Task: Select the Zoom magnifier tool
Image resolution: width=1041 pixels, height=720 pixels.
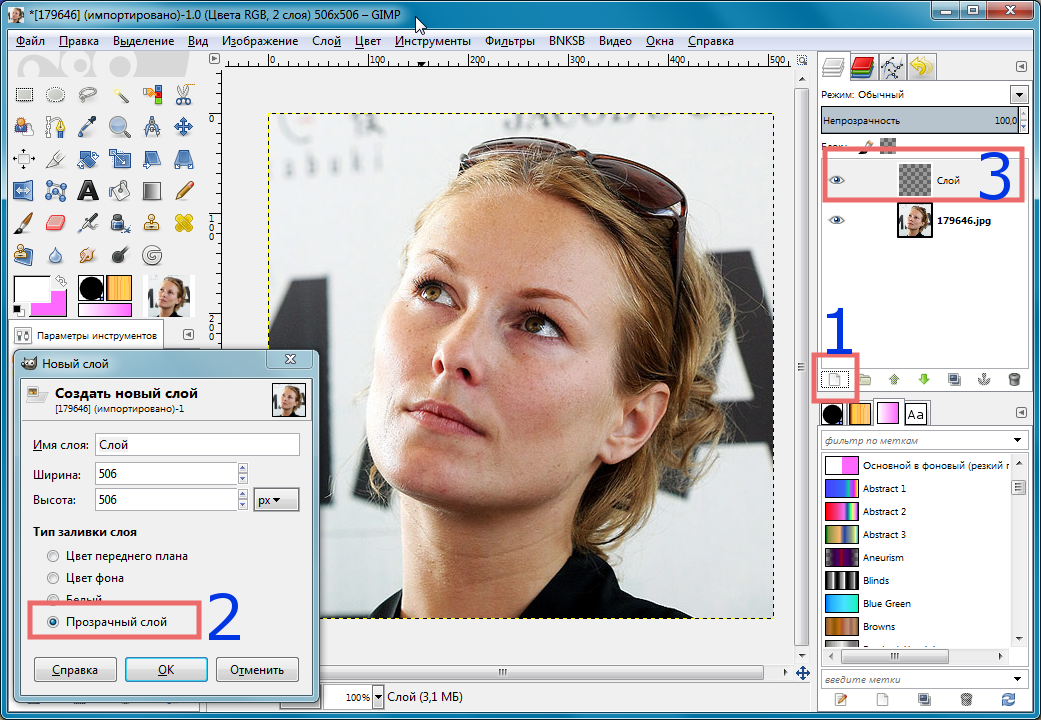Action: (x=120, y=126)
